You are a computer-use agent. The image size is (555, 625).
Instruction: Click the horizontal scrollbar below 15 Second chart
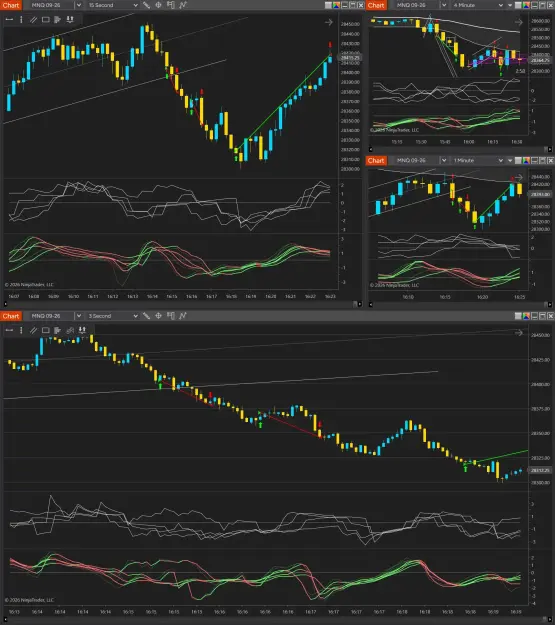pos(181,304)
